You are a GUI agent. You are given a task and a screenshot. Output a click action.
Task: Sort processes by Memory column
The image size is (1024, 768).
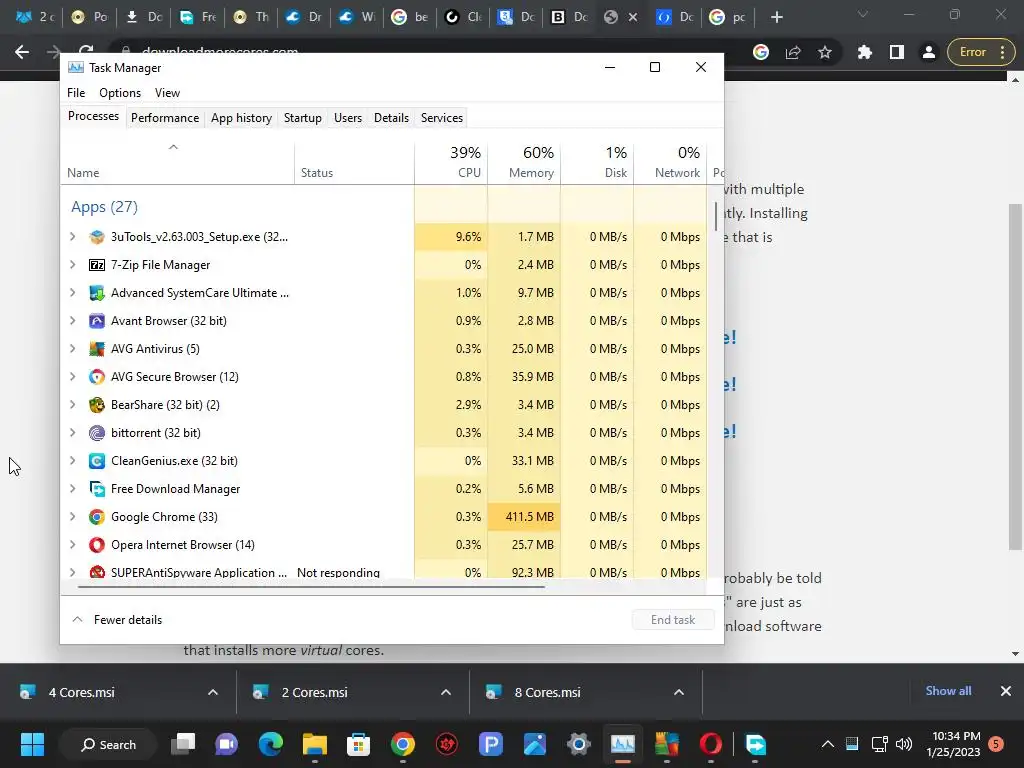pos(524,162)
